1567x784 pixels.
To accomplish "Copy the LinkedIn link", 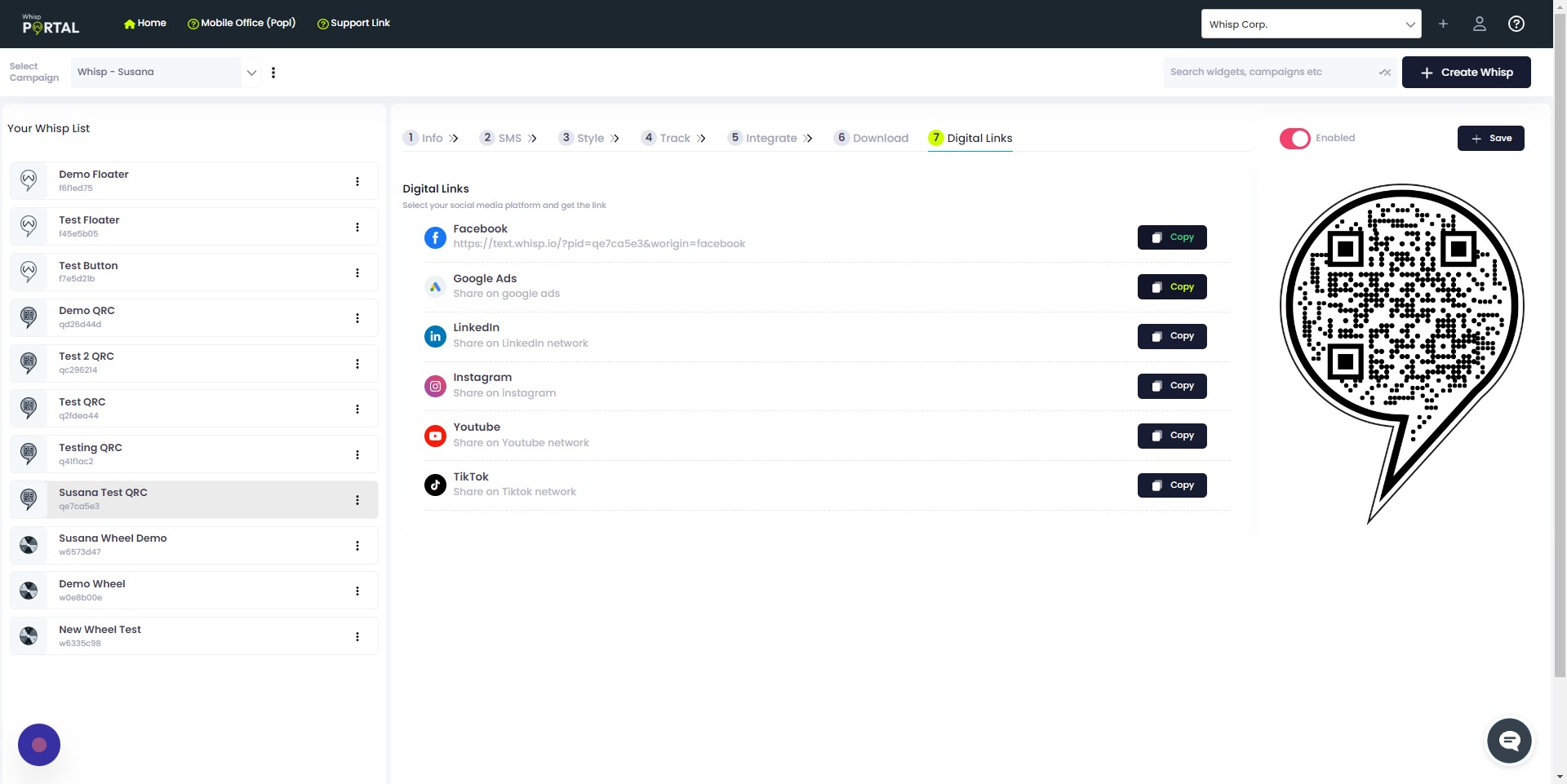I will [x=1172, y=336].
